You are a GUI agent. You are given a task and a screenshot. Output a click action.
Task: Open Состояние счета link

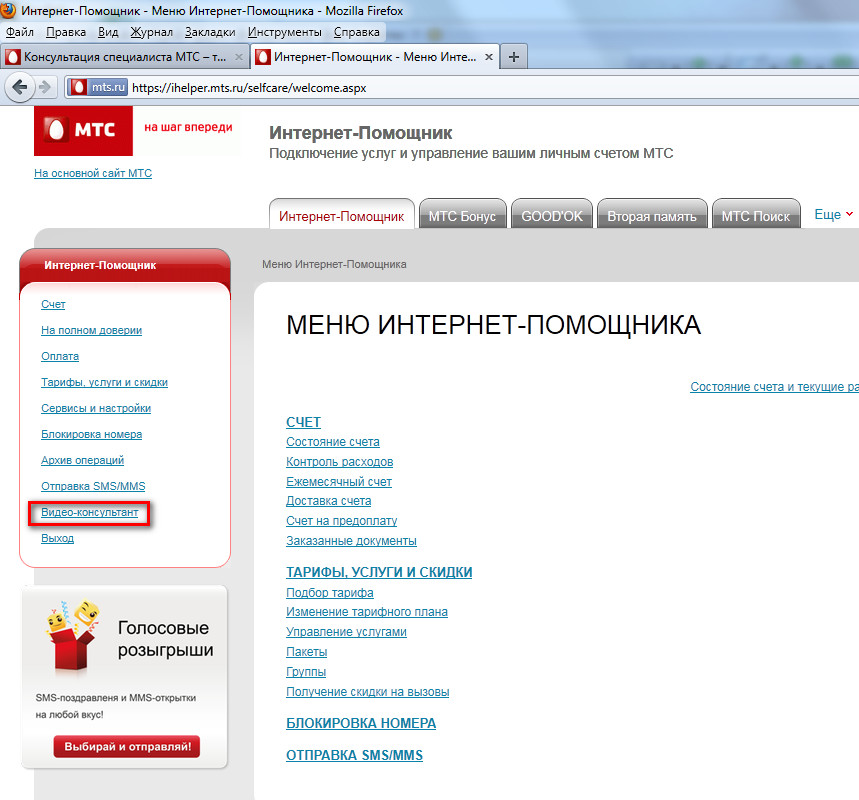click(333, 442)
